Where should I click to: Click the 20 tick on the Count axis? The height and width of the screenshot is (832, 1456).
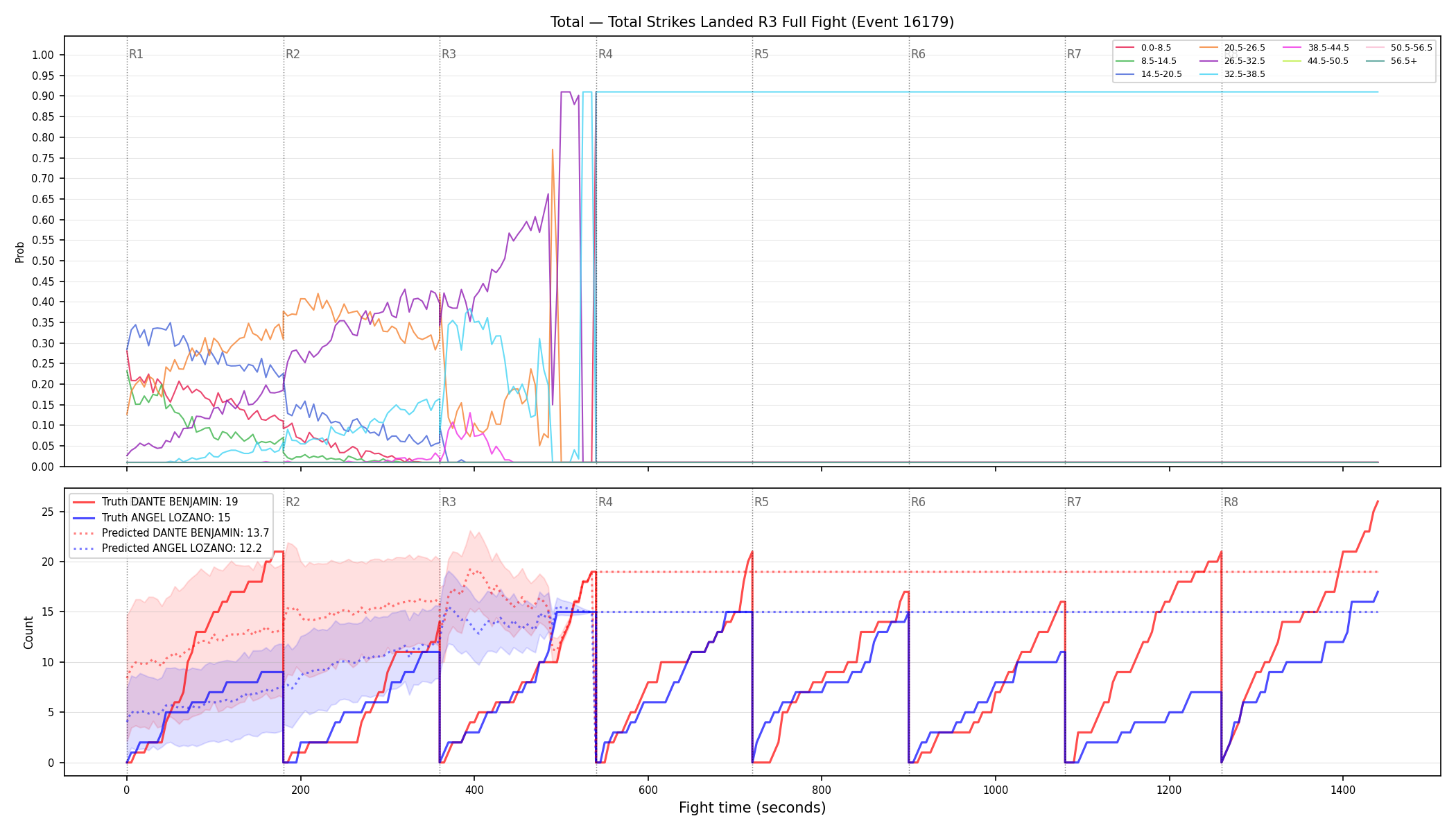coord(48,562)
